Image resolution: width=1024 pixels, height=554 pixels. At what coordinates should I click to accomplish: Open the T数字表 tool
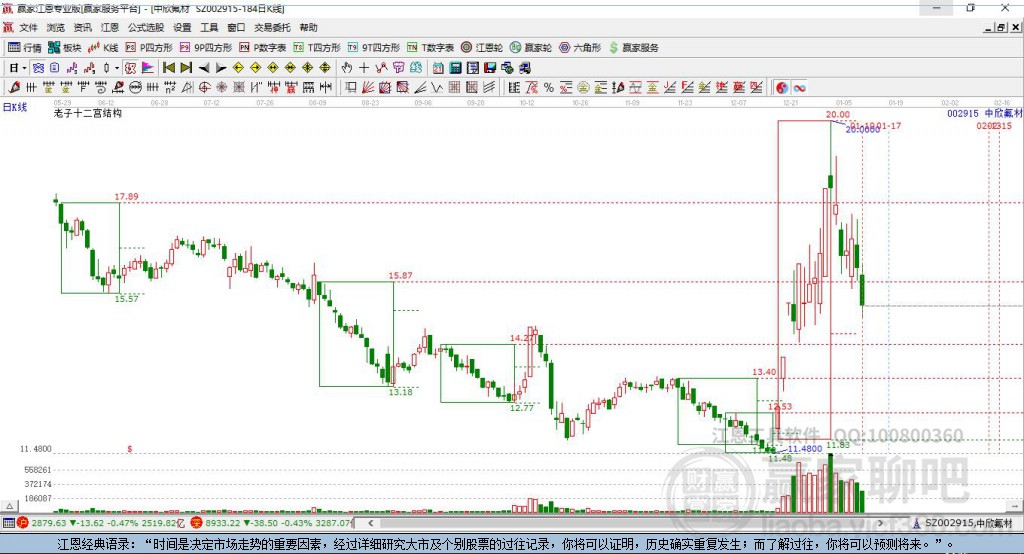(x=430, y=48)
